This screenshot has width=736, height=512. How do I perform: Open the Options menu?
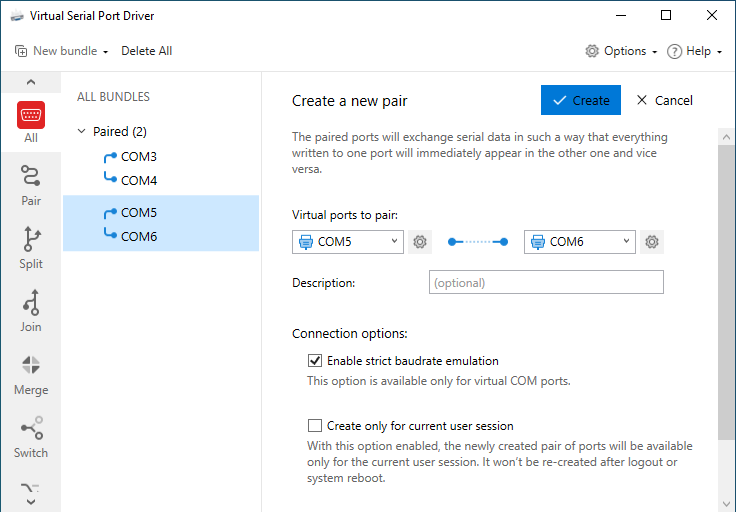coord(621,51)
